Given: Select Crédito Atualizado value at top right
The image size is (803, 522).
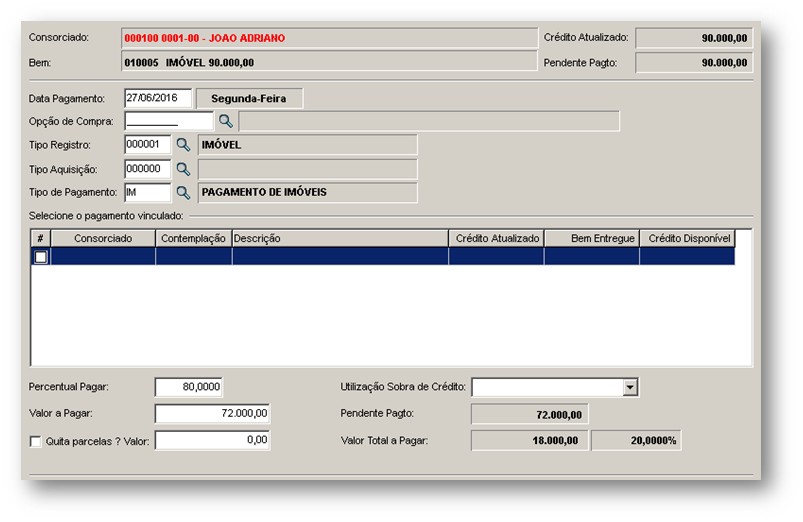Looking at the screenshot, I should tap(694, 38).
